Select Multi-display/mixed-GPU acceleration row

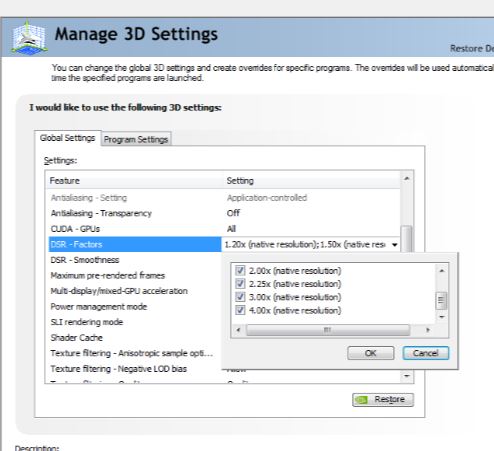pyautogui.click(x=135, y=291)
